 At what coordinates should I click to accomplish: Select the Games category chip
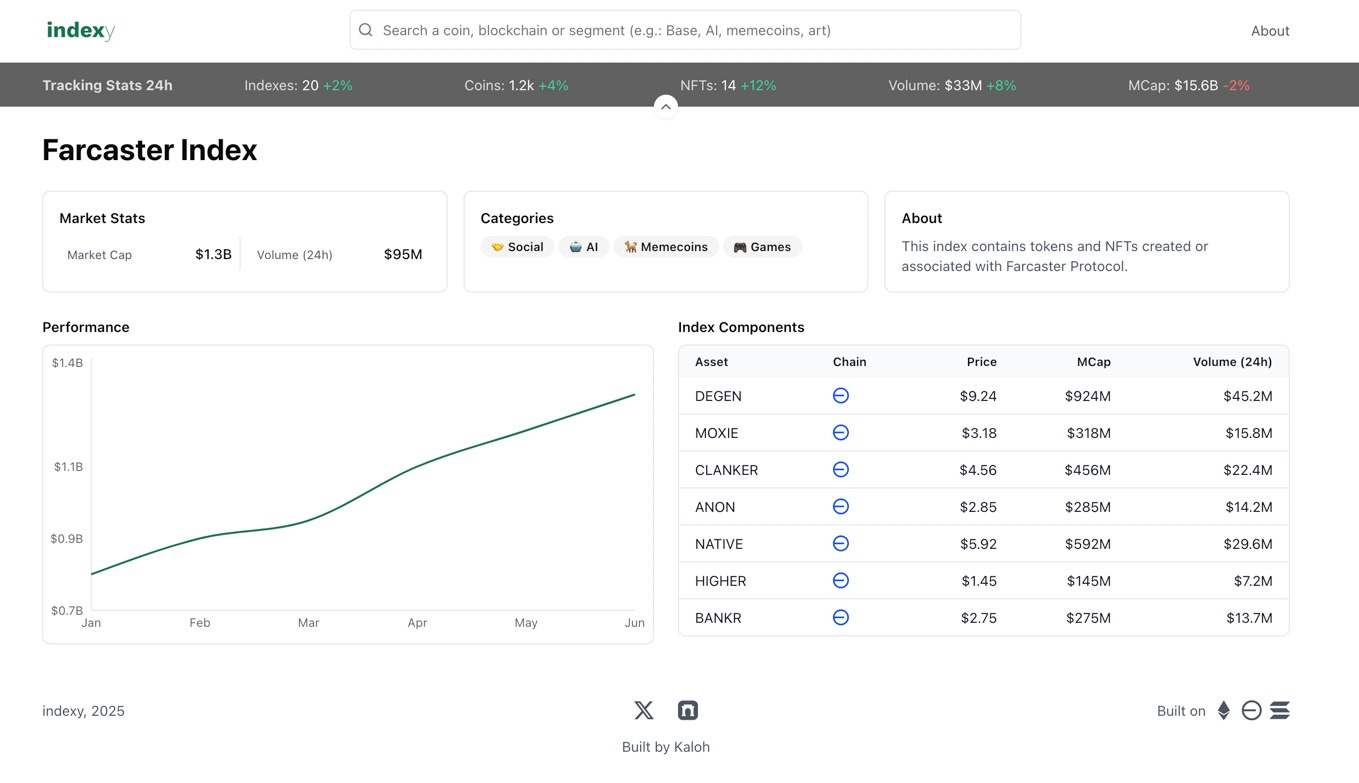point(762,247)
